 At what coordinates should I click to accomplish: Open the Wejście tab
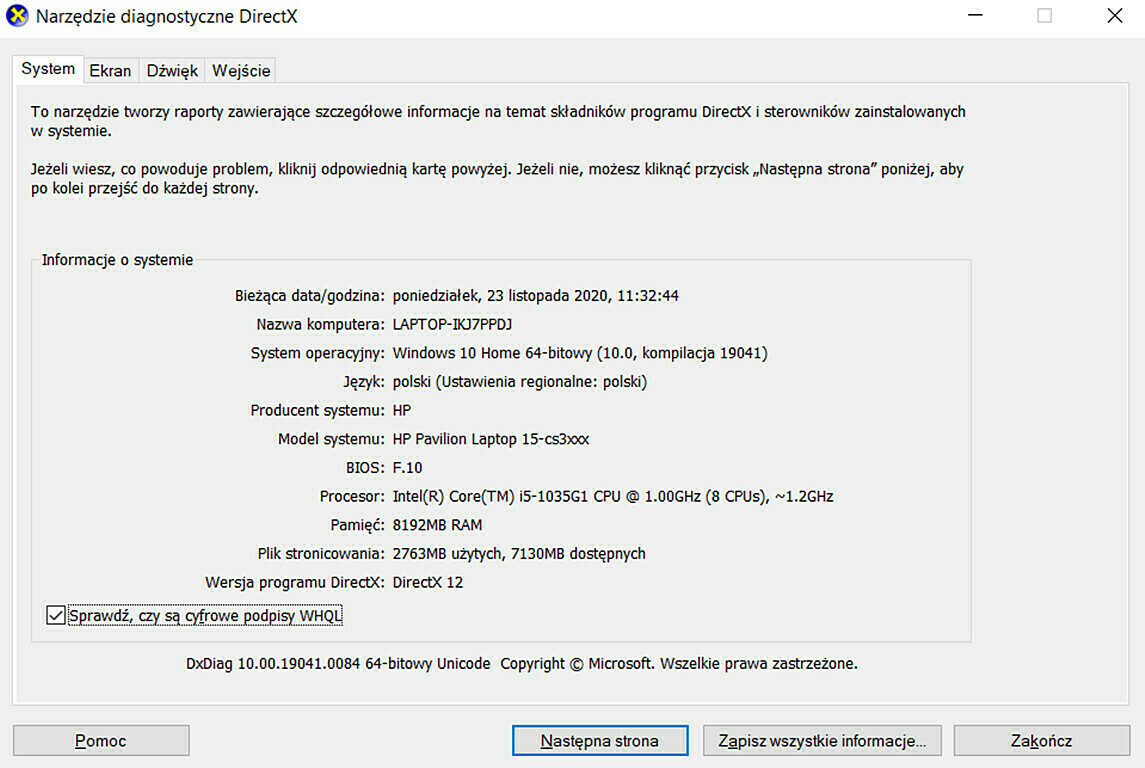241,71
